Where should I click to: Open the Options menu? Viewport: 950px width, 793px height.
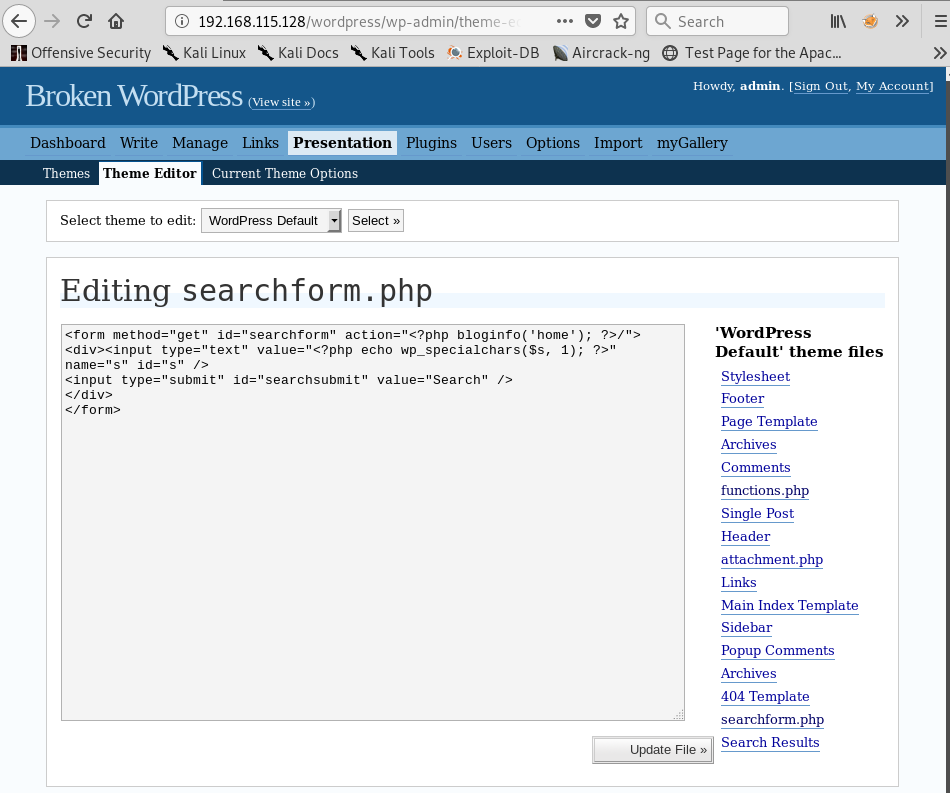553,143
